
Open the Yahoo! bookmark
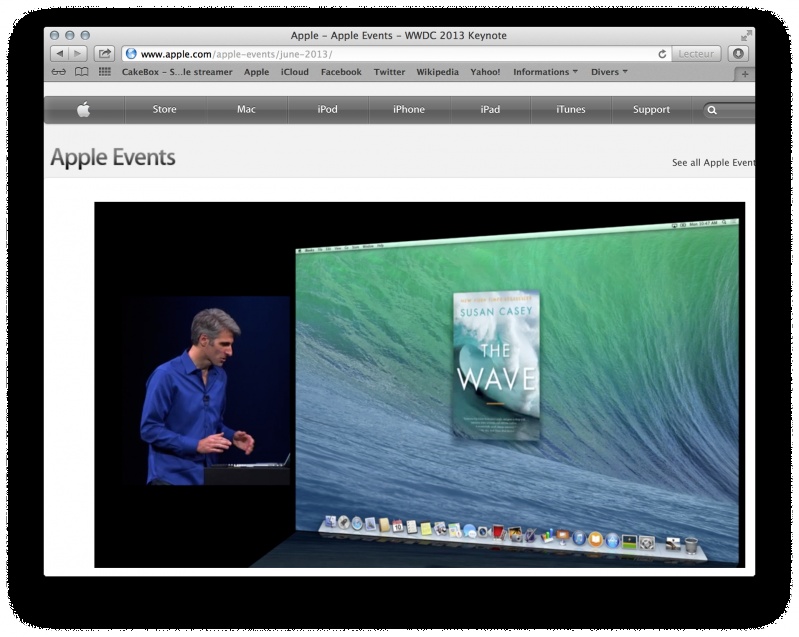(x=485, y=72)
